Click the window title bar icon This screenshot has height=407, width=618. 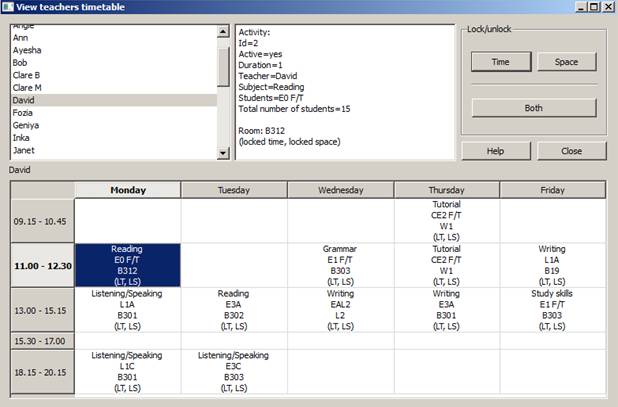pyautogui.click(x=8, y=7)
